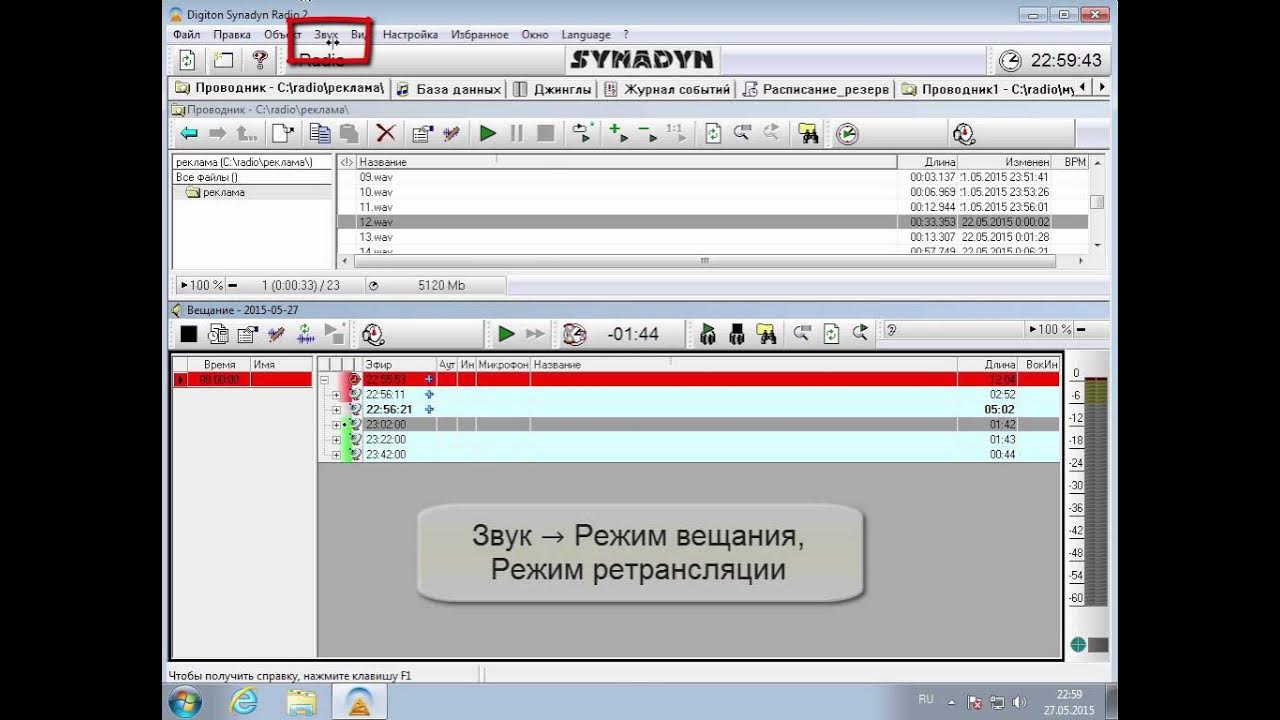Image resolution: width=1280 pixels, height=720 pixels.
Task: Click the binoculars icon in broadcast toolbar
Action: [x=766, y=334]
